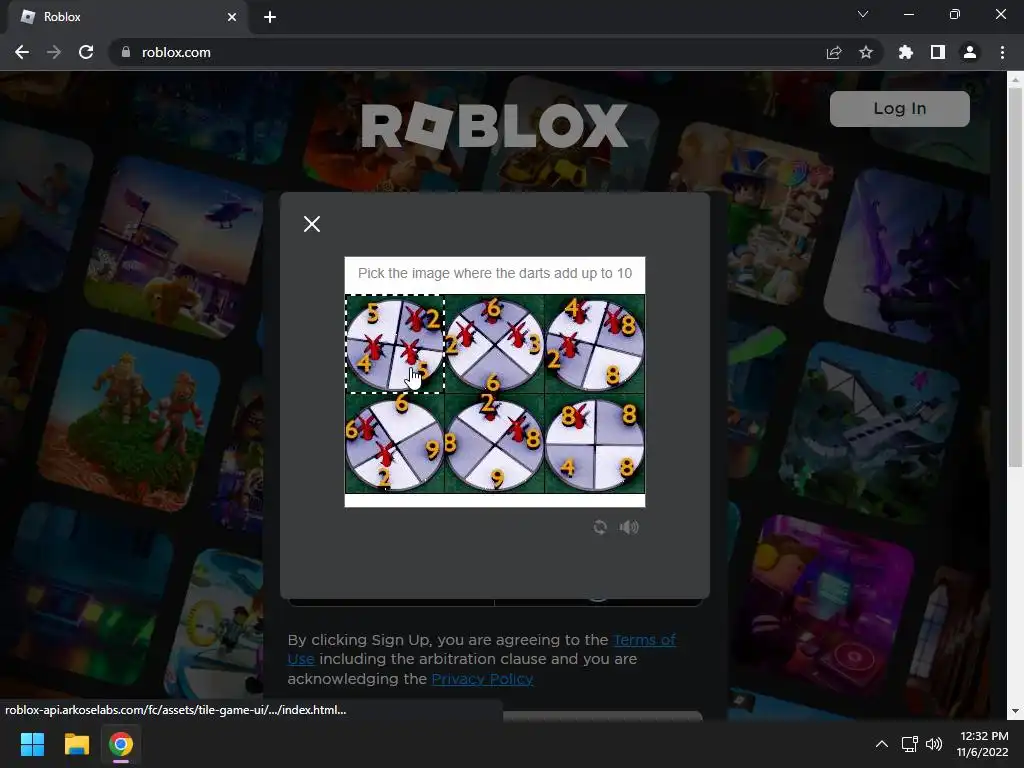Bookmark this tab with the star
1024x768 pixels.
pyautogui.click(x=866, y=52)
